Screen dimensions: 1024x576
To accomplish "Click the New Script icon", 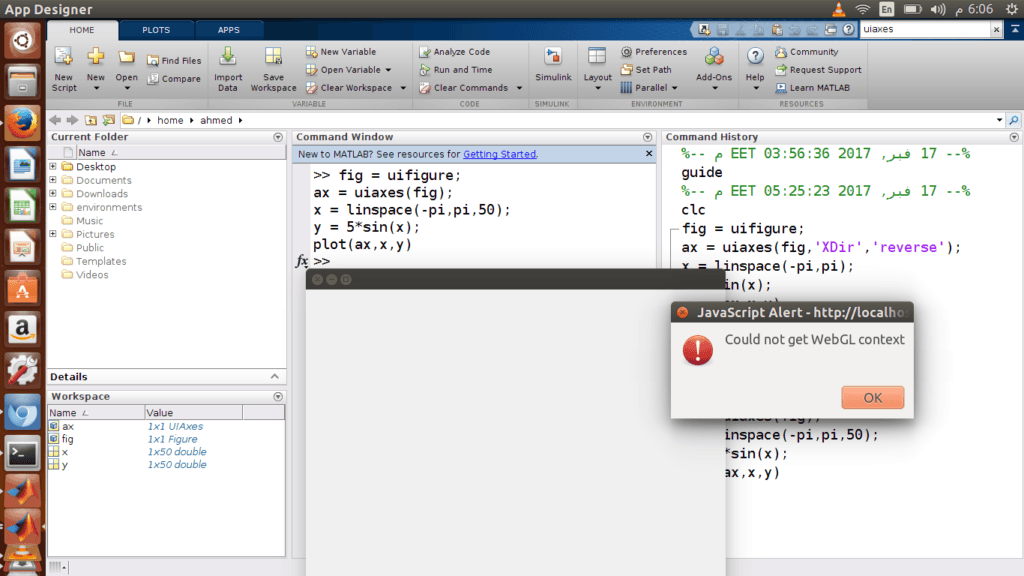I will click(63, 59).
